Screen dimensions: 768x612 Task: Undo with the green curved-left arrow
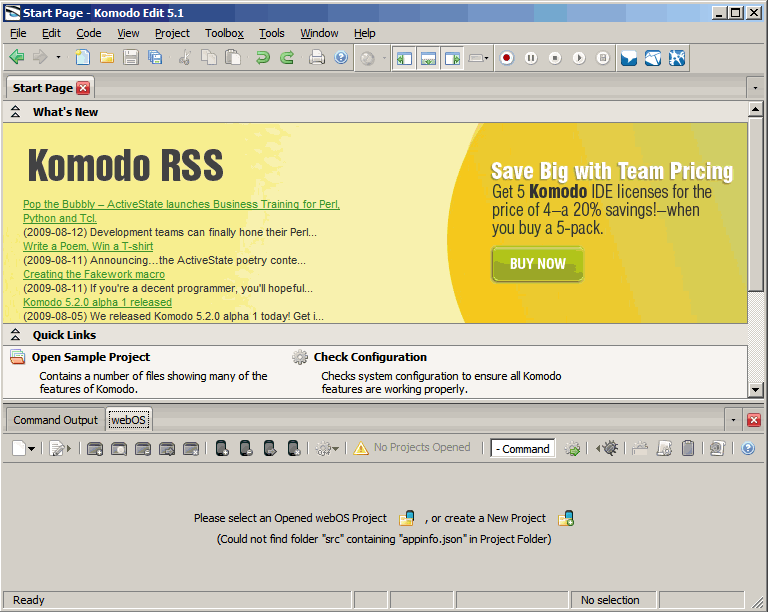coord(263,58)
